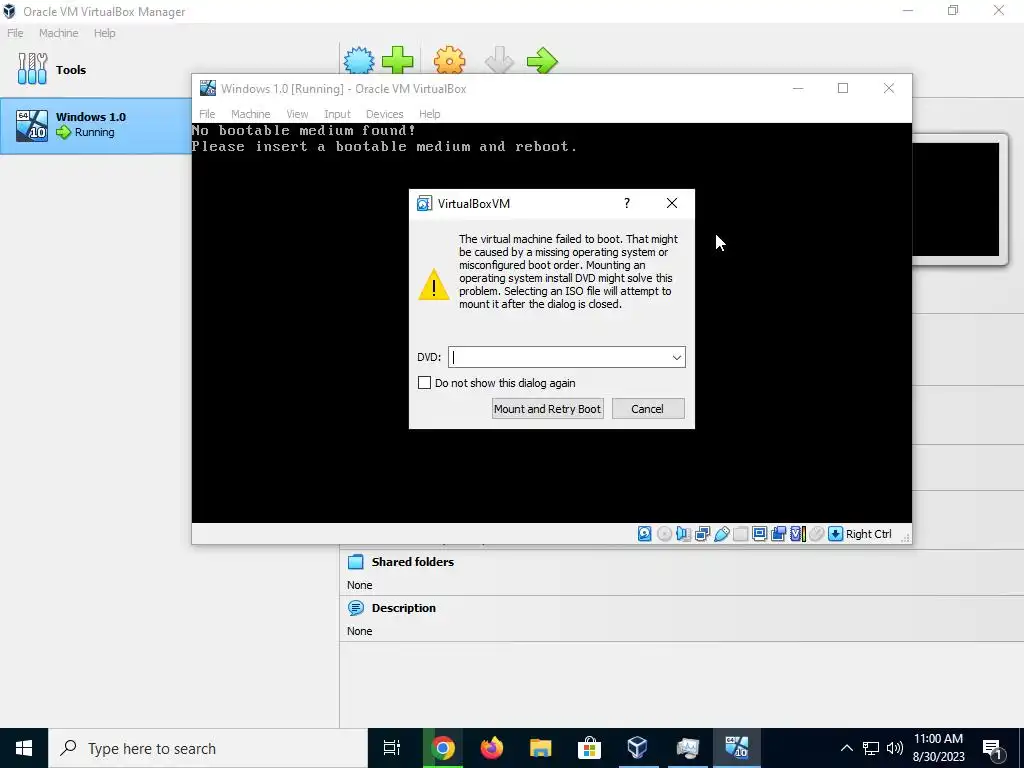Screen dimensions: 1024x768
Task: Open the VM window Input menu
Action: (338, 114)
